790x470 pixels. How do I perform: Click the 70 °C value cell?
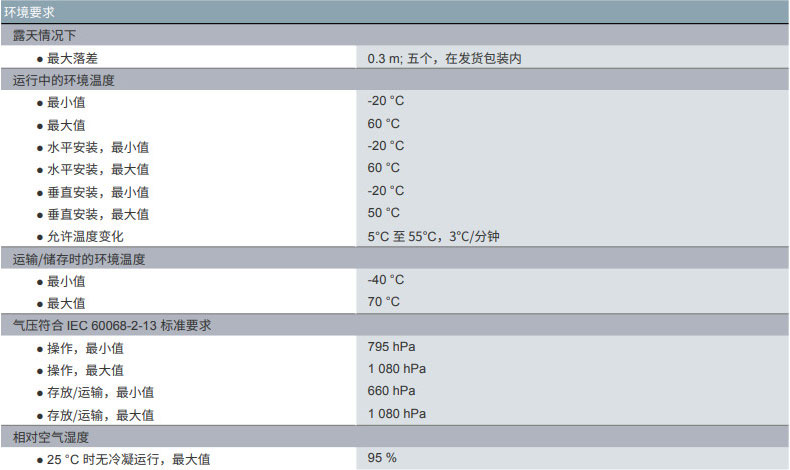click(x=384, y=301)
